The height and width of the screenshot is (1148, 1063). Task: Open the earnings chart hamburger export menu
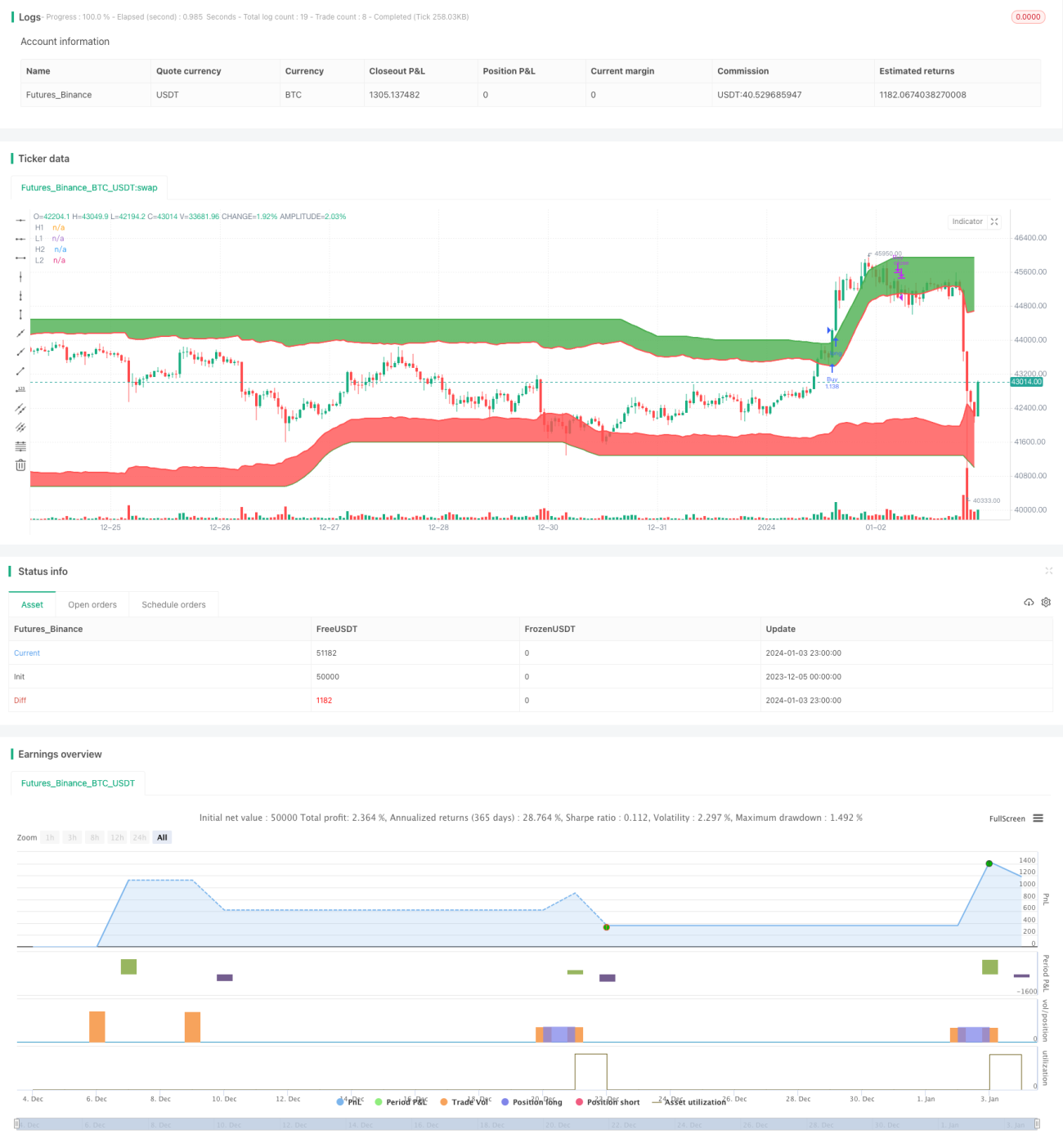pos(1038,818)
